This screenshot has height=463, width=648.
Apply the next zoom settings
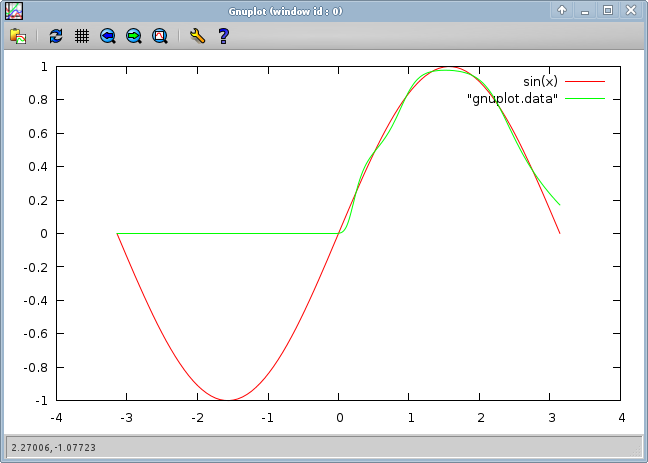coord(134,36)
